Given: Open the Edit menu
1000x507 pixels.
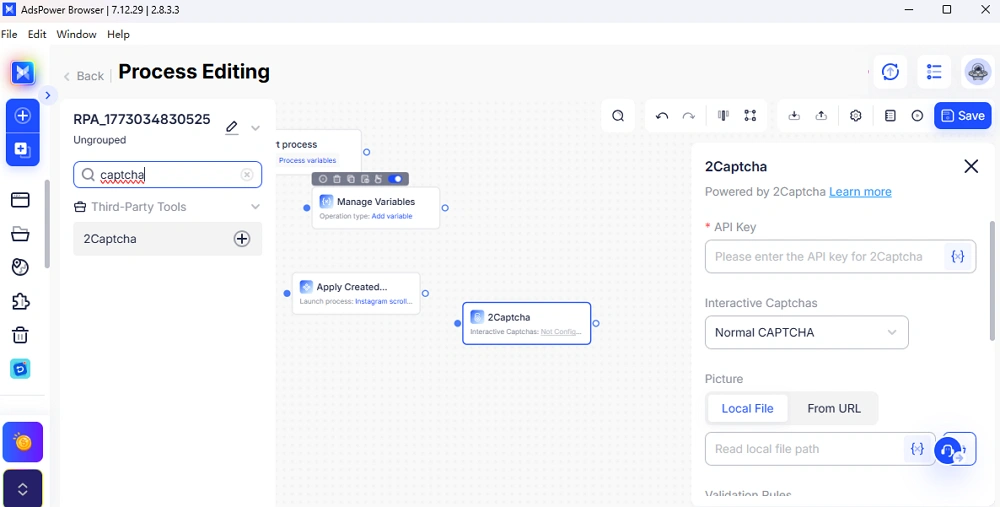Looking at the screenshot, I should coord(37,34).
